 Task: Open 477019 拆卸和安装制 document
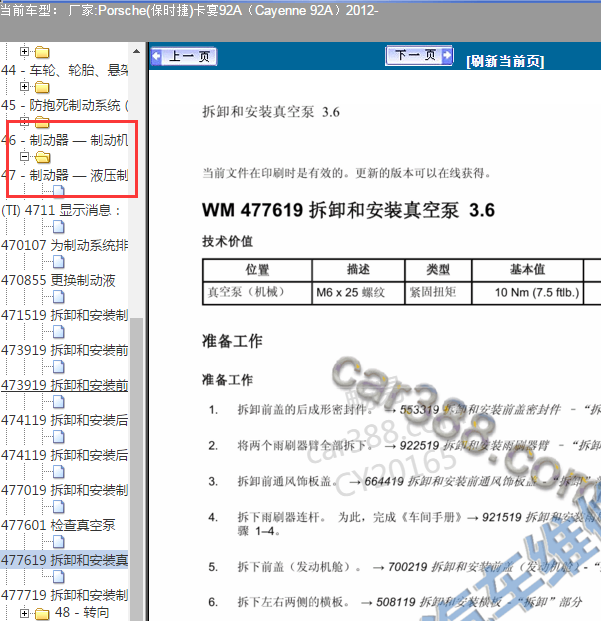(x=65, y=490)
